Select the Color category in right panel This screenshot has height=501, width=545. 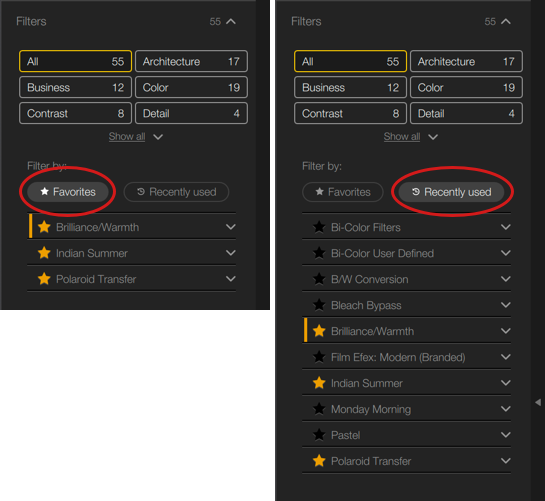(x=466, y=87)
